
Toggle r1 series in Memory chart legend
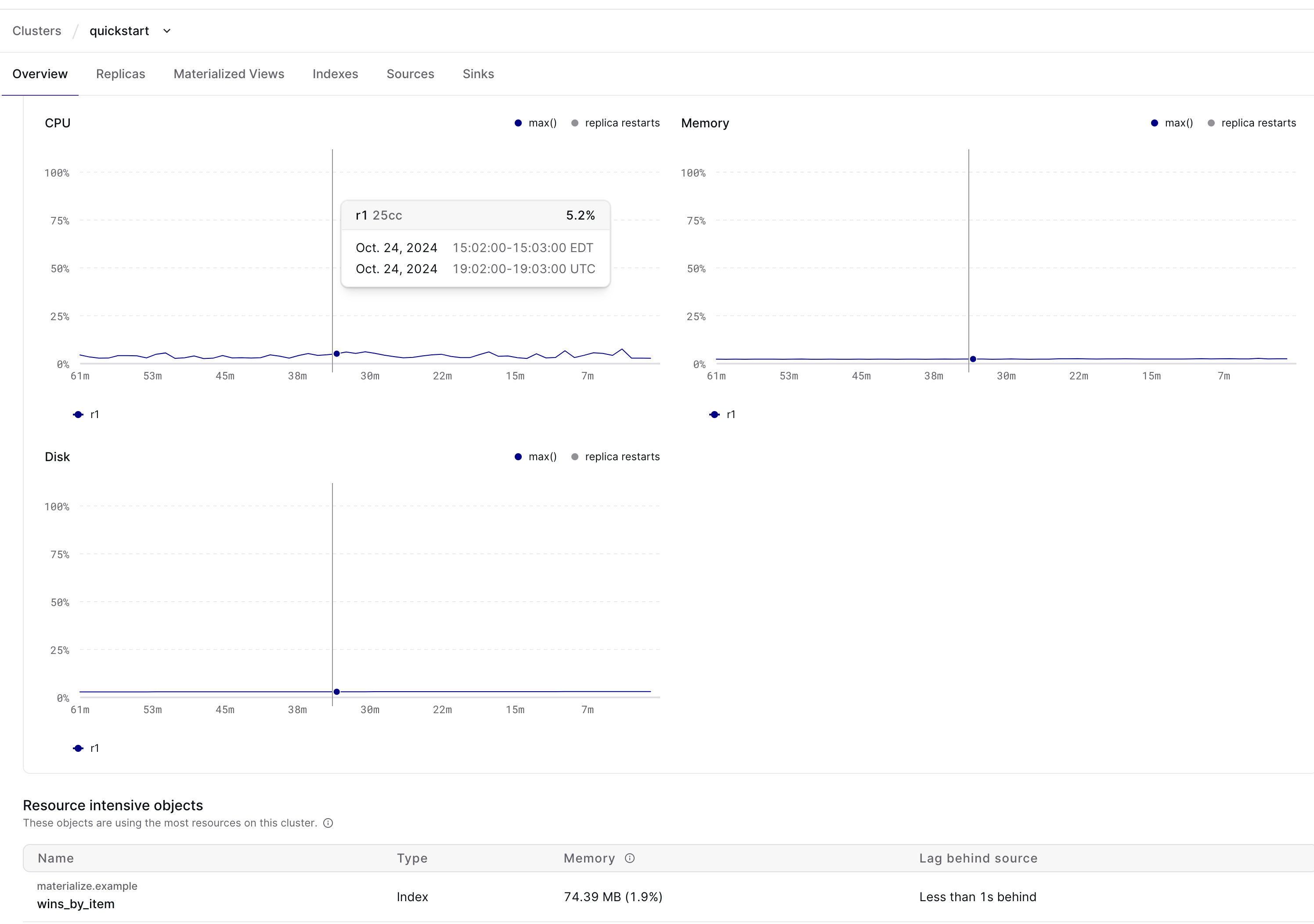tap(722, 414)
